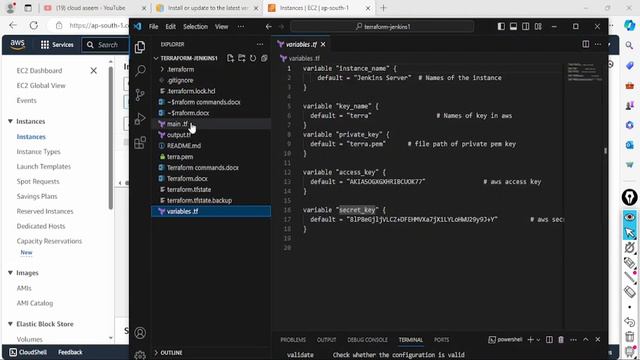Open Launch Templates link in AWS
The image size is (640, 360).
[x=44, y=167]
